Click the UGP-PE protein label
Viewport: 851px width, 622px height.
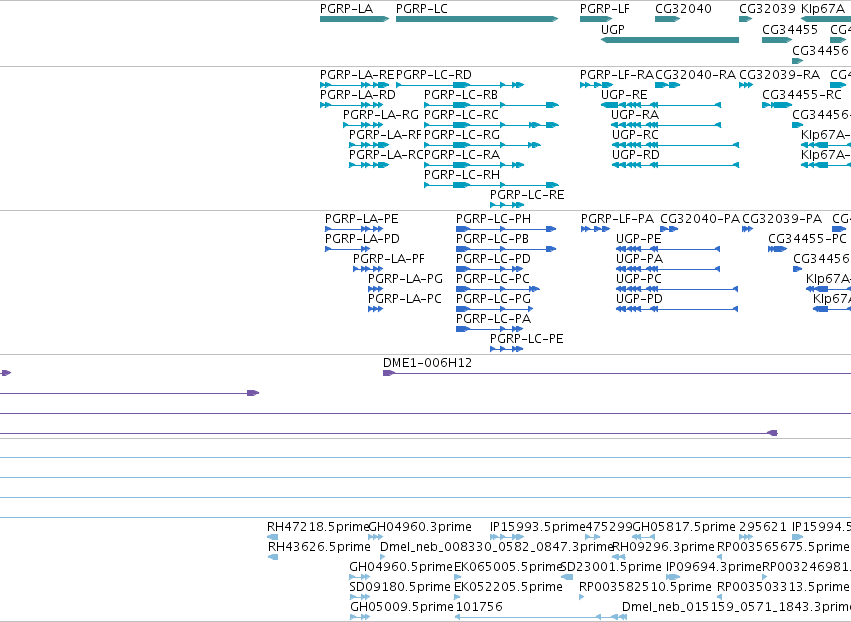pyautogui.click(x=639, y=239)
